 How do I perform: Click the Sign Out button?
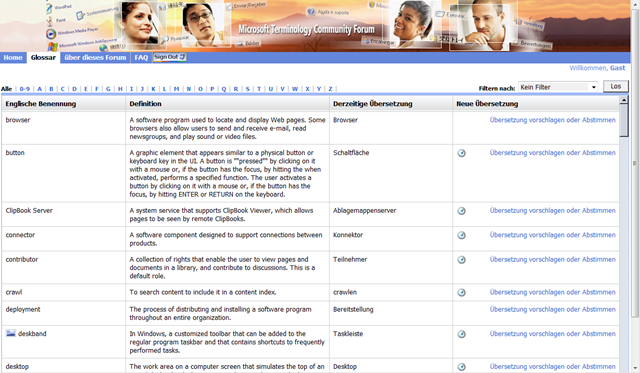(169, 57)
